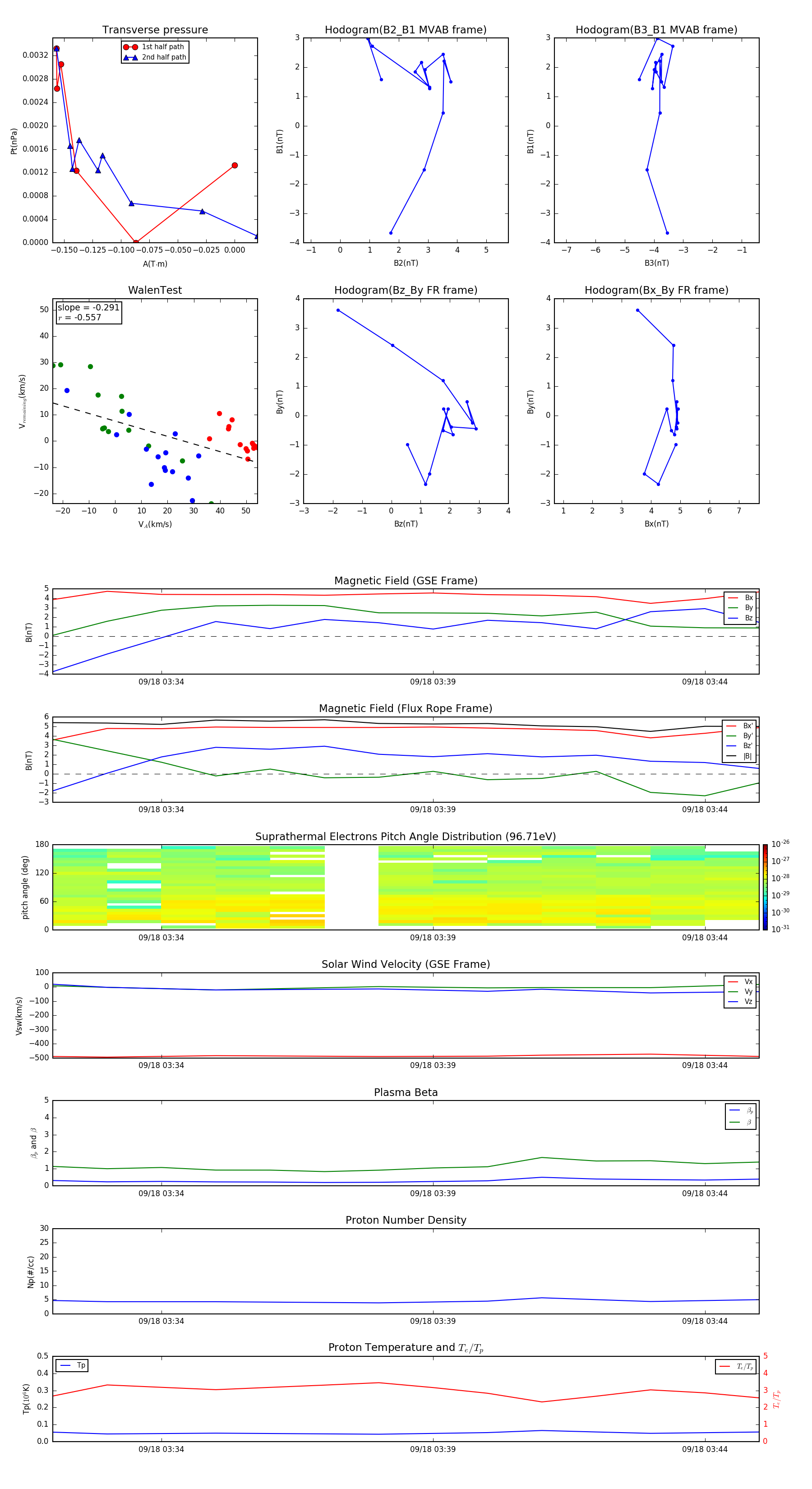Click the 'Pt(nPa)' y-axis label
This screenshot has height=1489, width=812.
pos(14,141)
